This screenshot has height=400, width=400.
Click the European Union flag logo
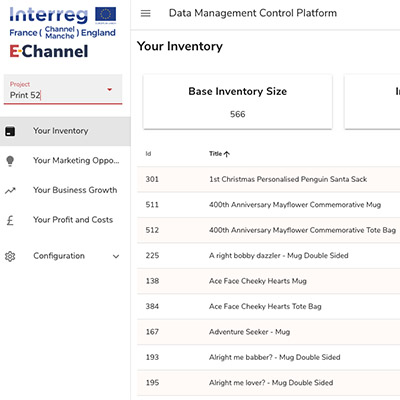click(106, 15)
